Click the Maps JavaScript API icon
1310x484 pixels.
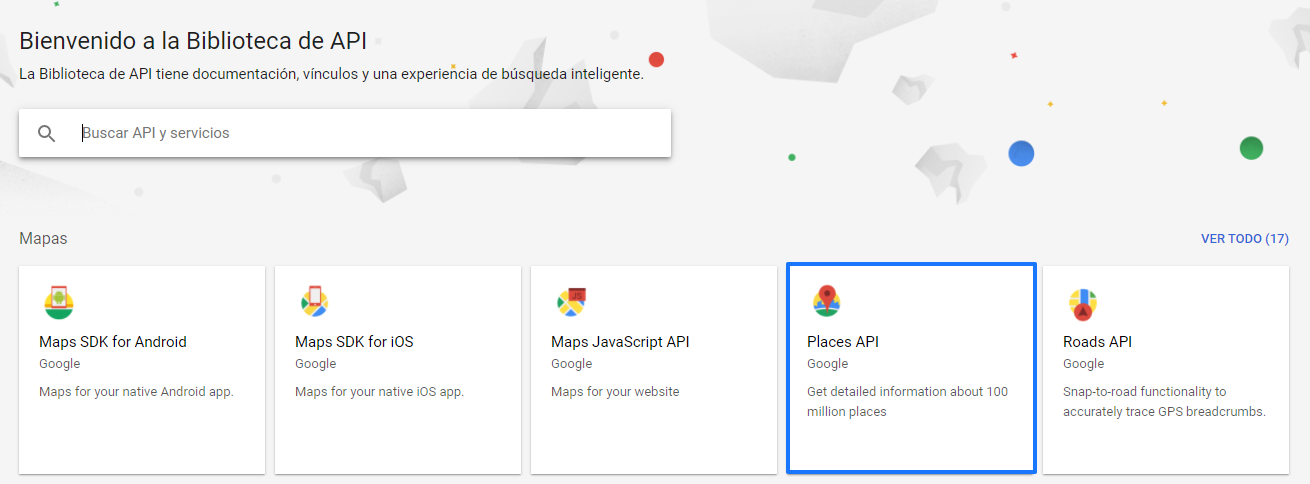[x=571, y=302]
